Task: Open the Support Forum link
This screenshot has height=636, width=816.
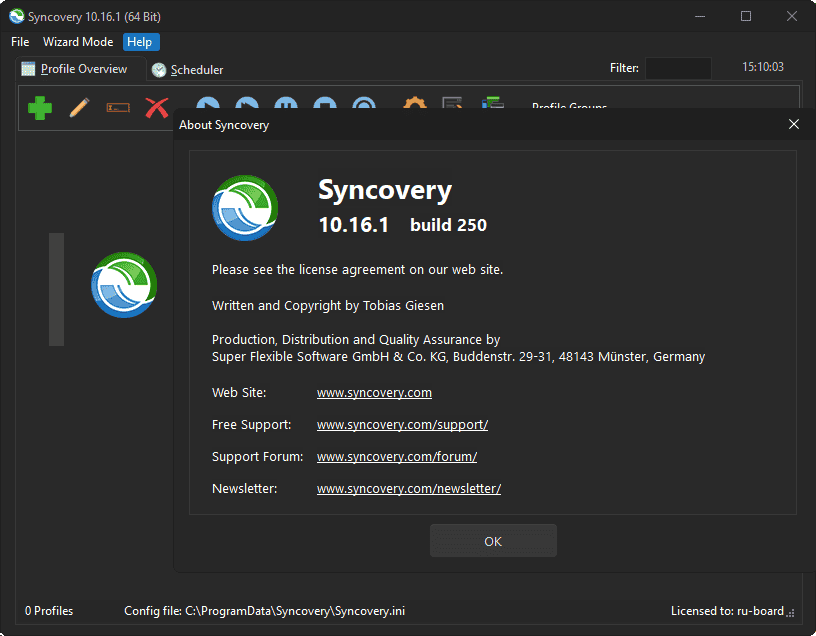Action: tap(397, 456)
